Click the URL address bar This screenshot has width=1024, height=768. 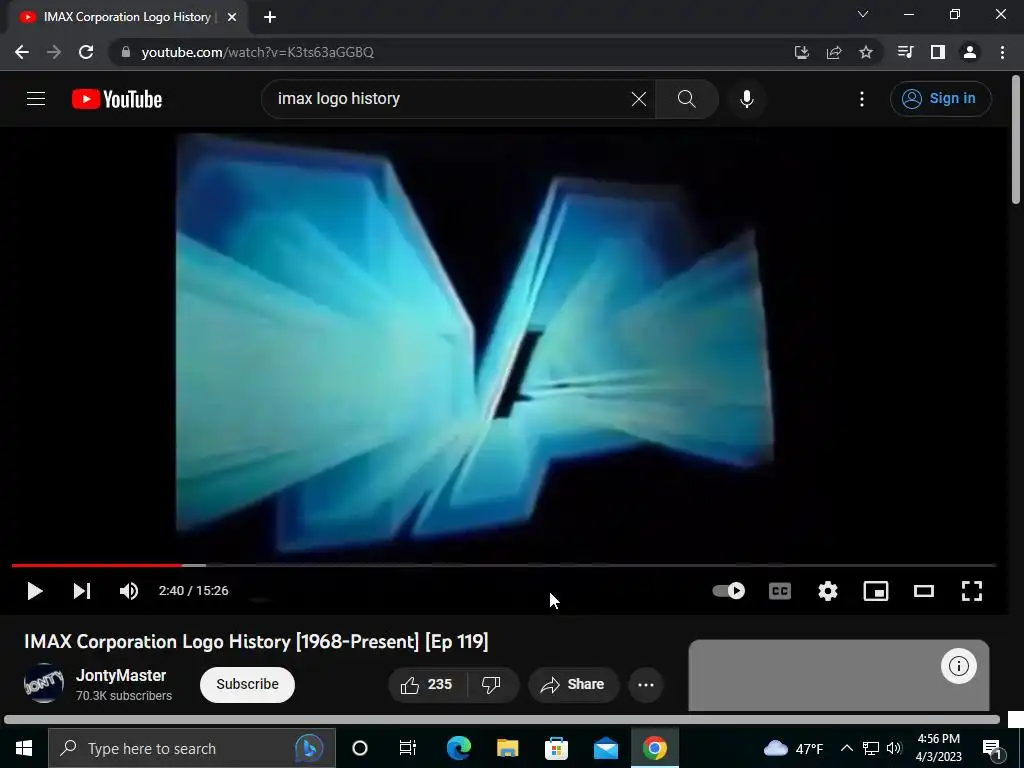coord(451,52)
